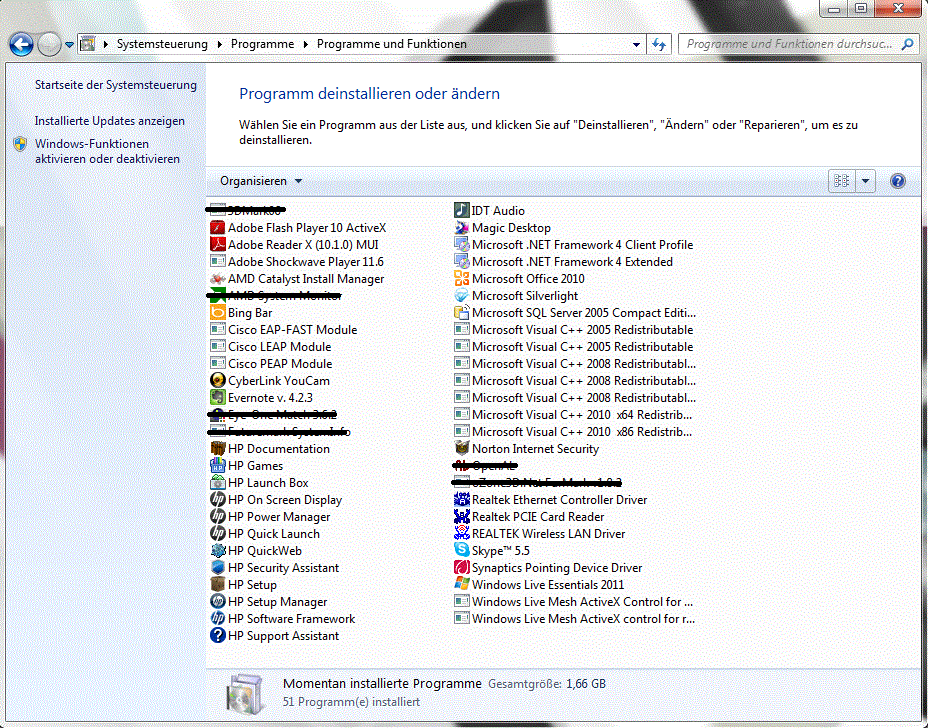The width and height of the screenshot is (928, 728).
Task: Click the Systemsteuerung breadcrumb
Action: click(x=162, y=44)
